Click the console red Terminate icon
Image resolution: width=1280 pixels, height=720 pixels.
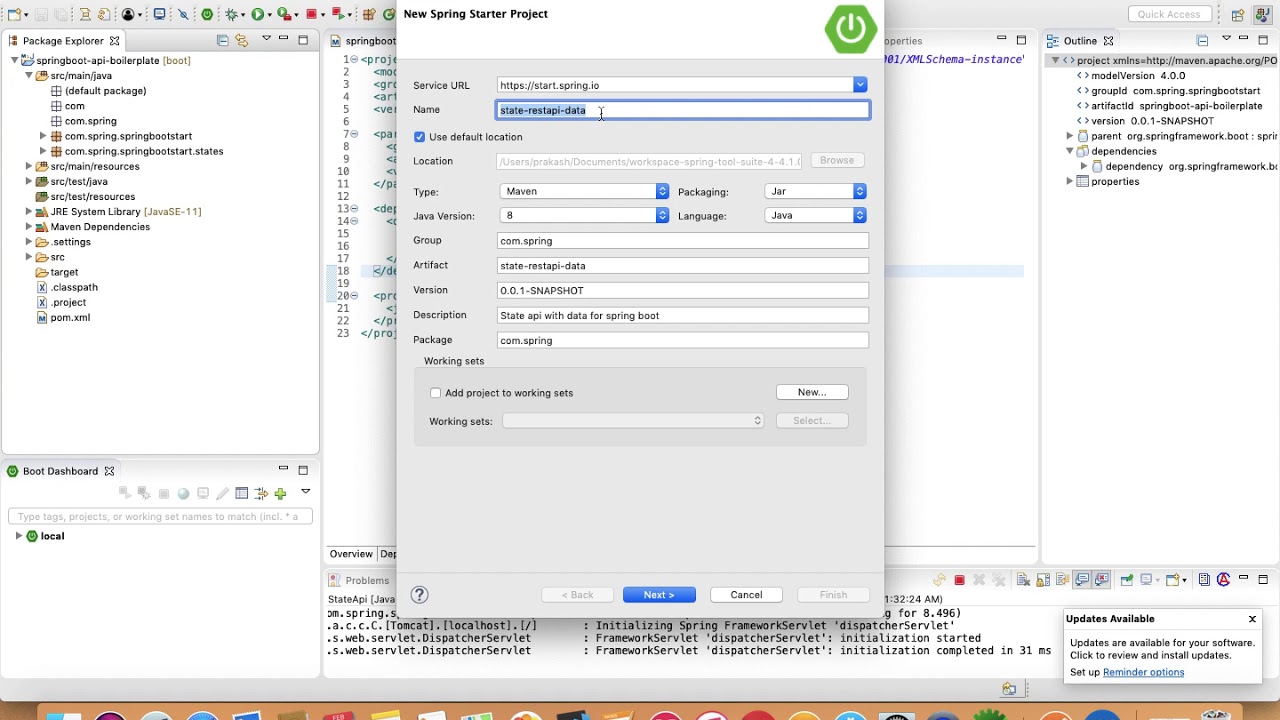point(959,580)
